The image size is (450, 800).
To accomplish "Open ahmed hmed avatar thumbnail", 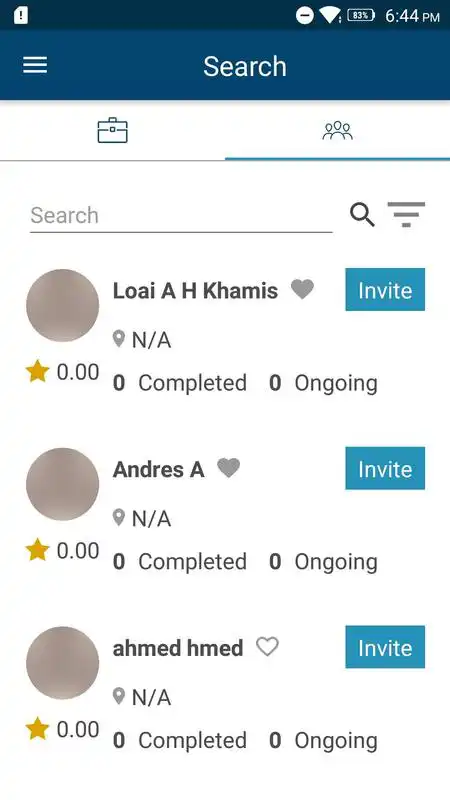I will [62, 662].
